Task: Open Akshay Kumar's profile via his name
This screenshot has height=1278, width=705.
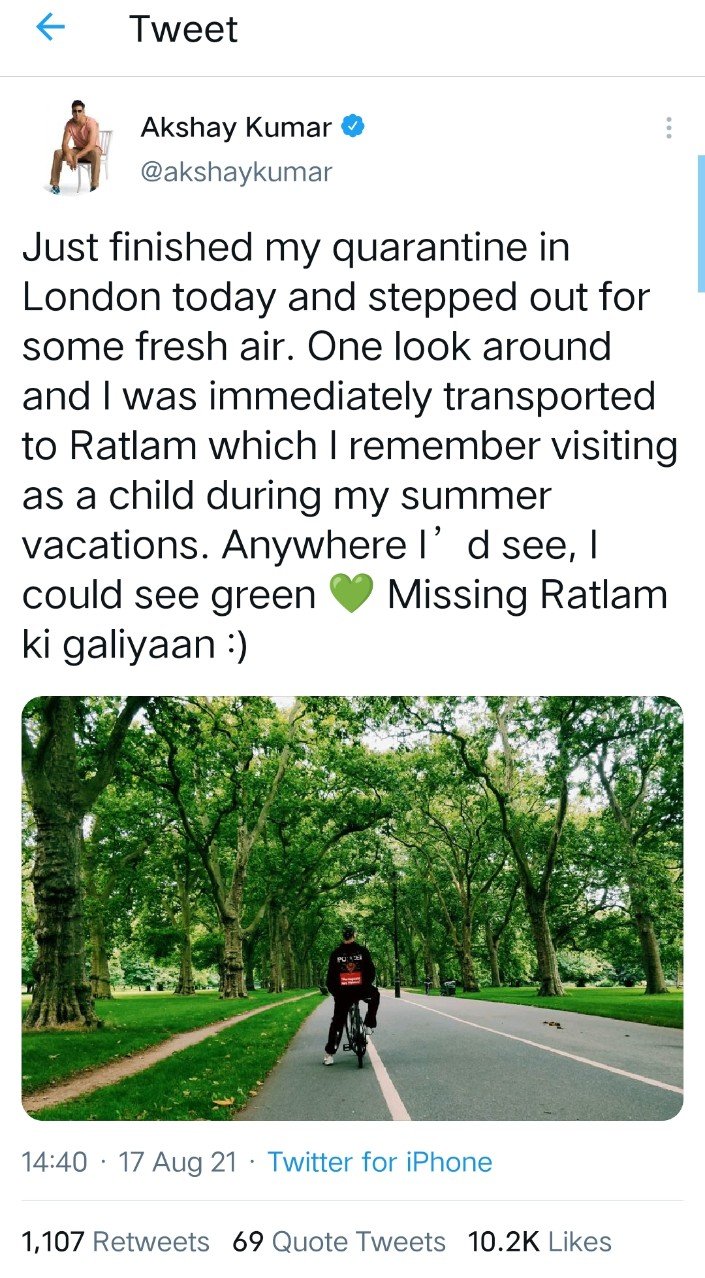Action: pos(240,127)
